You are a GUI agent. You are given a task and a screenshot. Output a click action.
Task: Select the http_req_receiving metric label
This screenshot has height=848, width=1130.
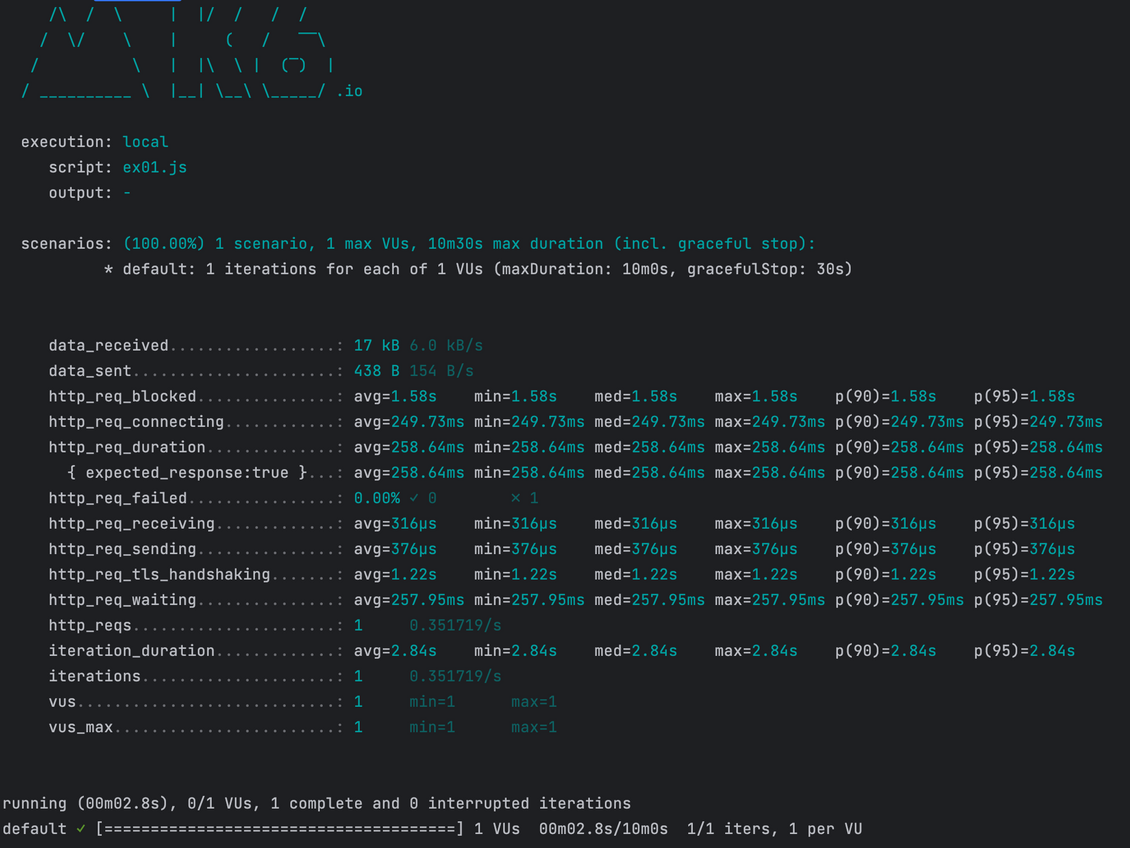132,524
